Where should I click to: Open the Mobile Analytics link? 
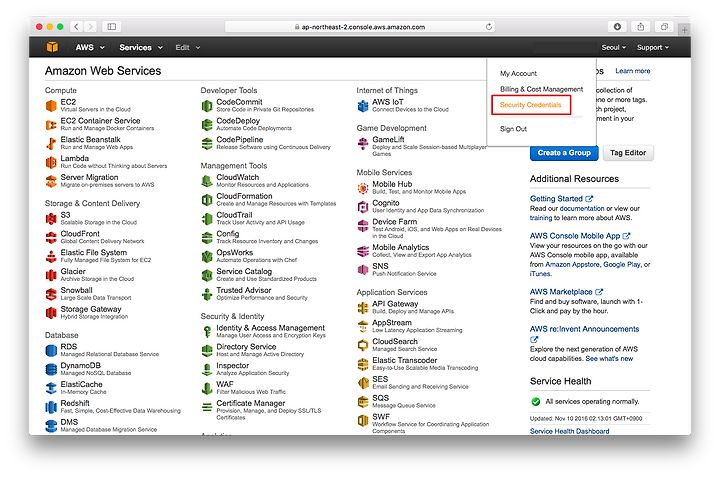400,247
